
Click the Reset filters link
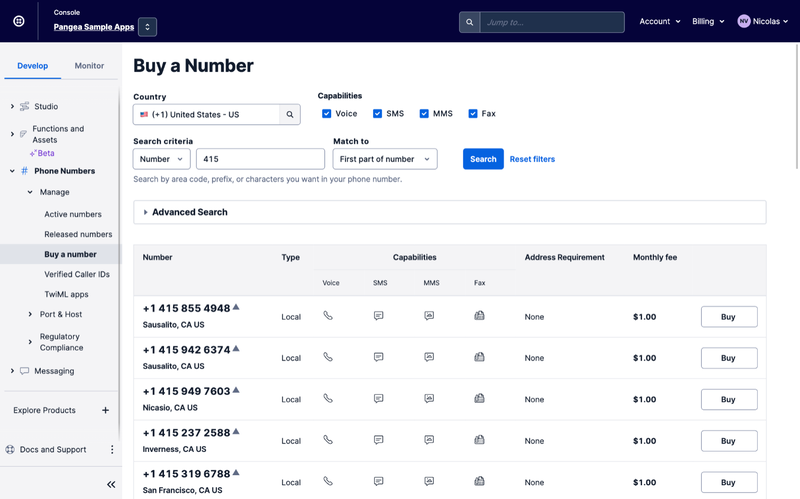(x=532, y=159)
